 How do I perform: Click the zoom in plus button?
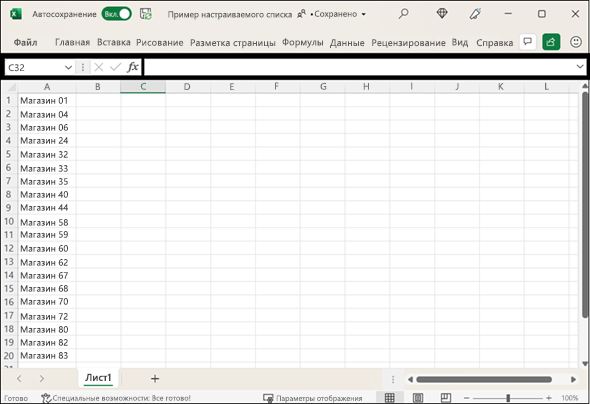click(x=549, y=398)
